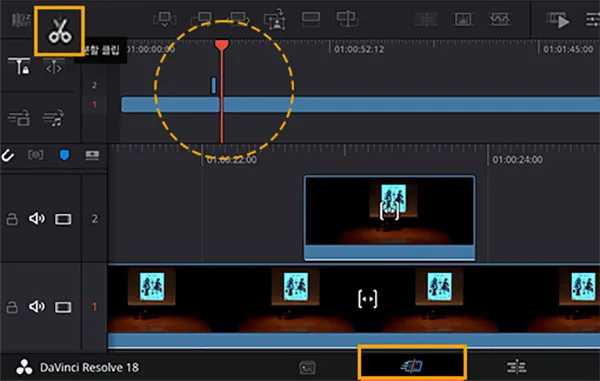The width and height of the screenshot is (600, 381).
Task: Open the Cut page tab
Action: 412,366
